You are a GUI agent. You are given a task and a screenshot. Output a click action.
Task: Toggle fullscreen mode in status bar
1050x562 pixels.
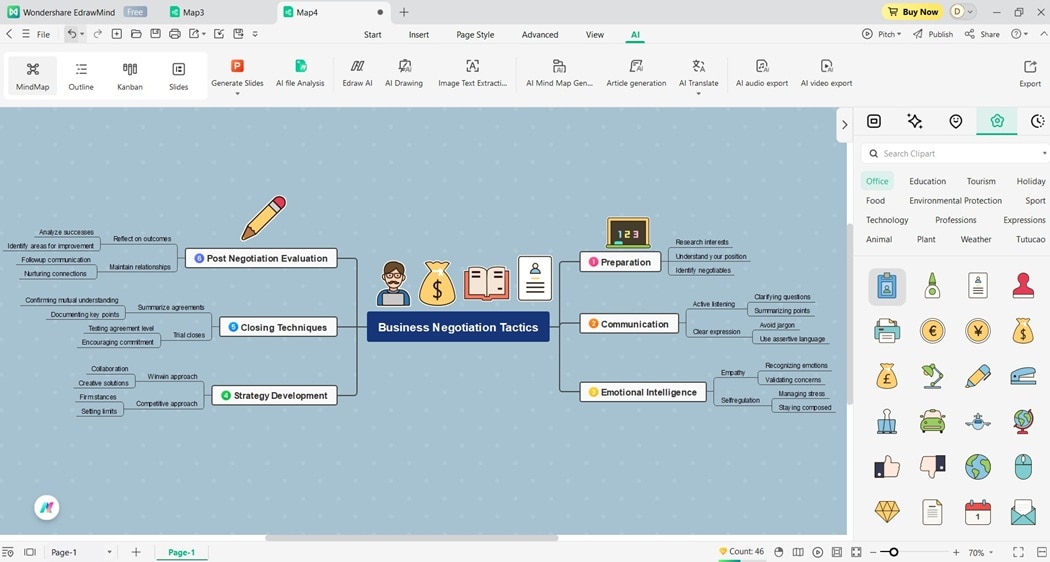1018,552
